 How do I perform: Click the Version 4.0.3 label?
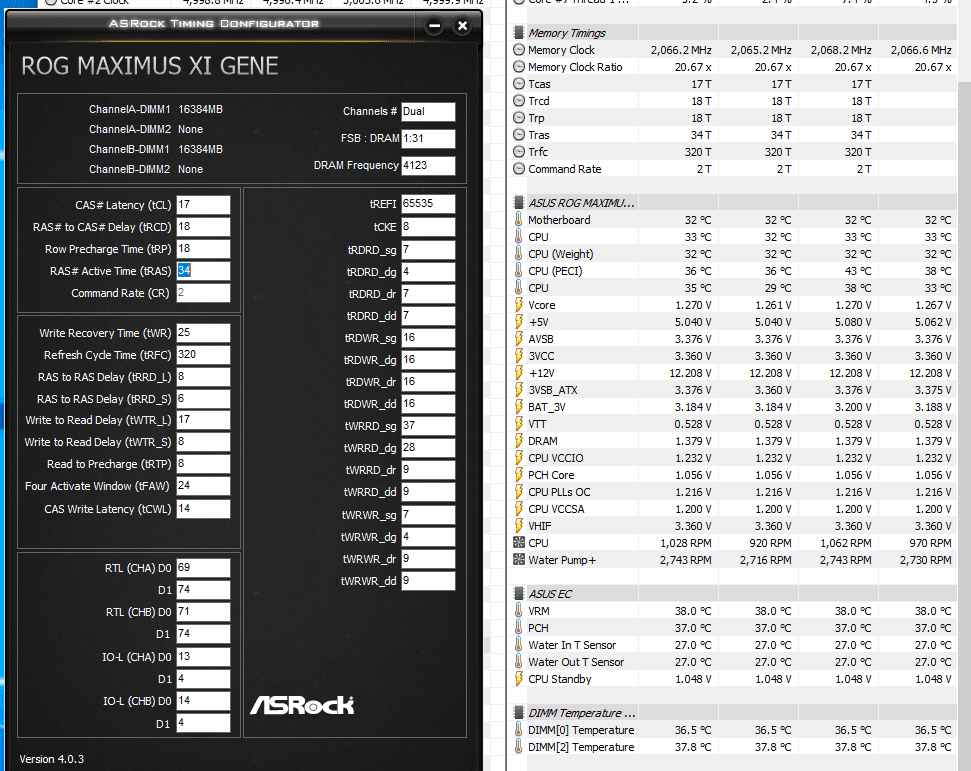click(x=51, y=759)
